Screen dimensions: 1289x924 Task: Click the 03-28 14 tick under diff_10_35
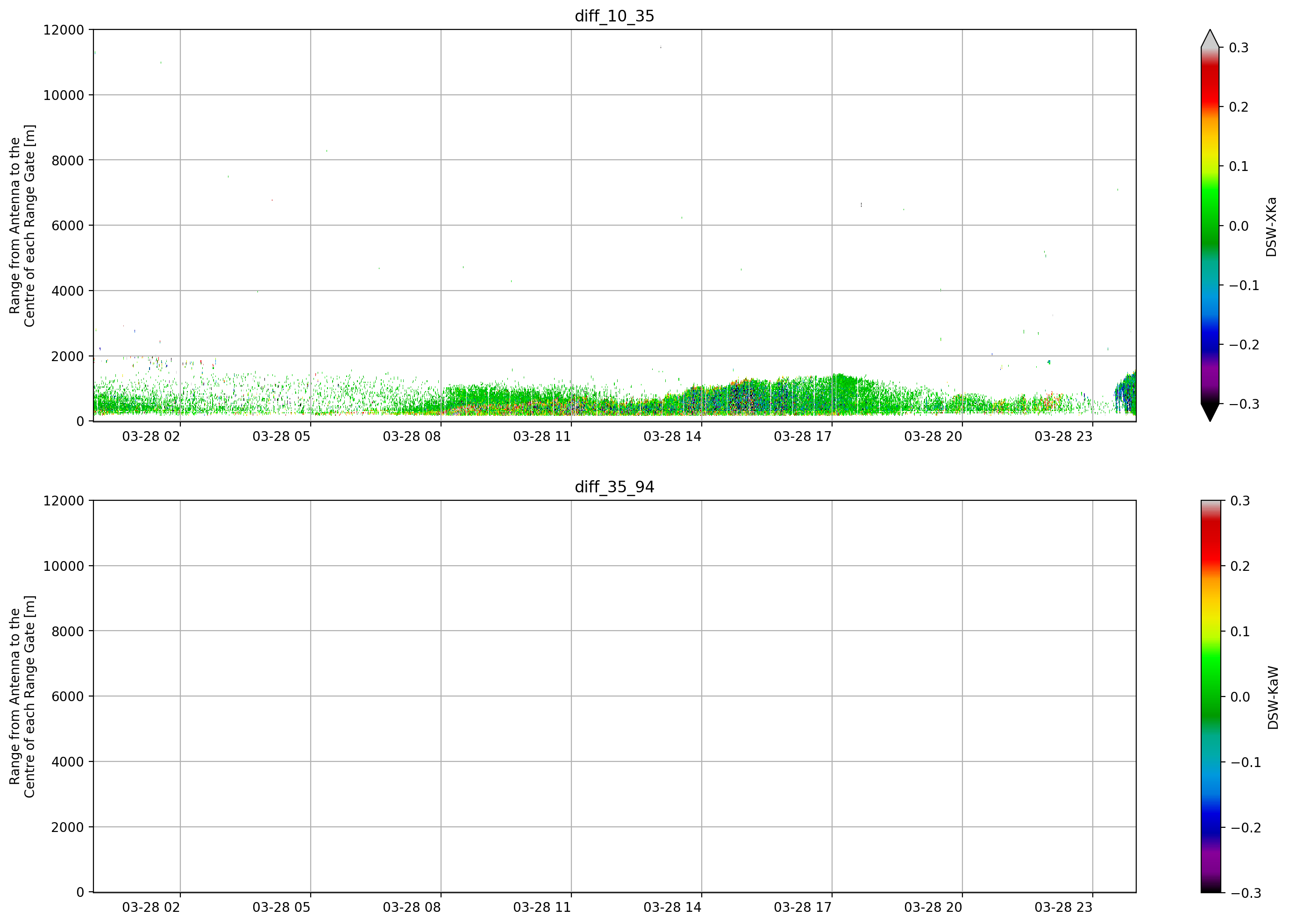(x=672, y=436)
